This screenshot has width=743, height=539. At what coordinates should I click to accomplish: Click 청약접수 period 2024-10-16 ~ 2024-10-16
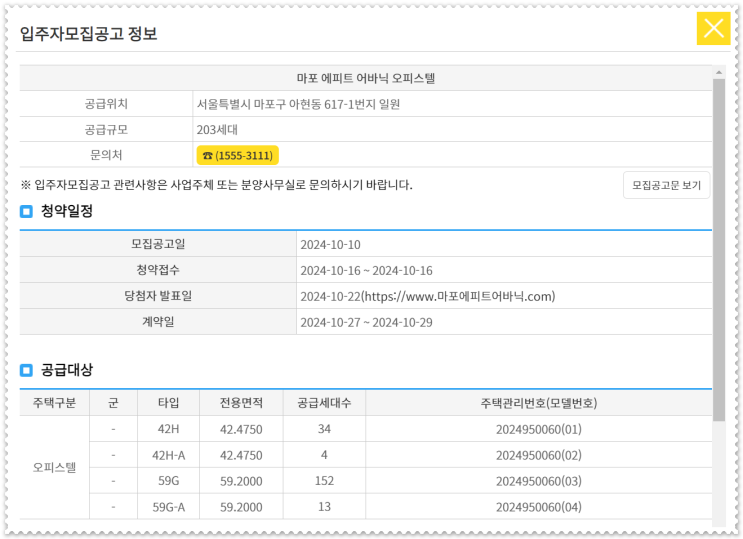click(x=366, y=271)
